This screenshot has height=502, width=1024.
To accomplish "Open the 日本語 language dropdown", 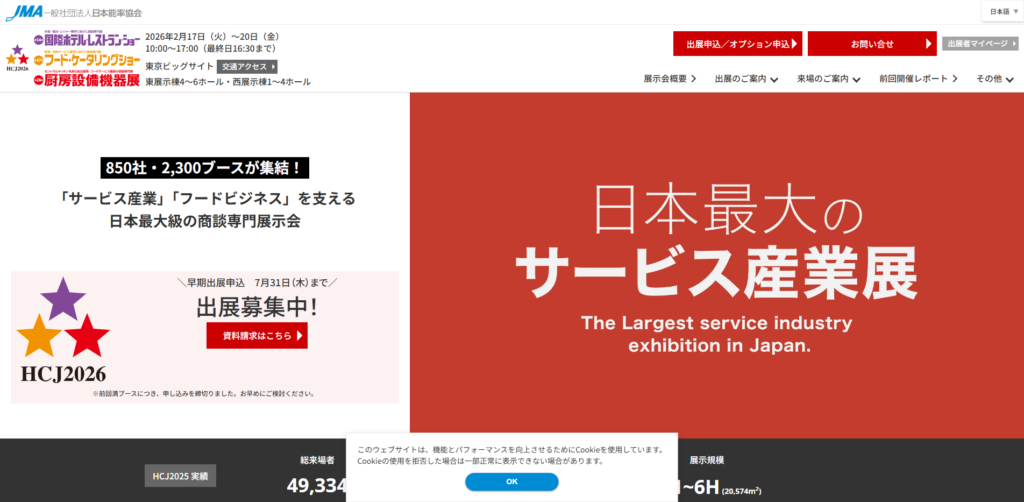I will pyautogui.click(x=1004, y=12).
